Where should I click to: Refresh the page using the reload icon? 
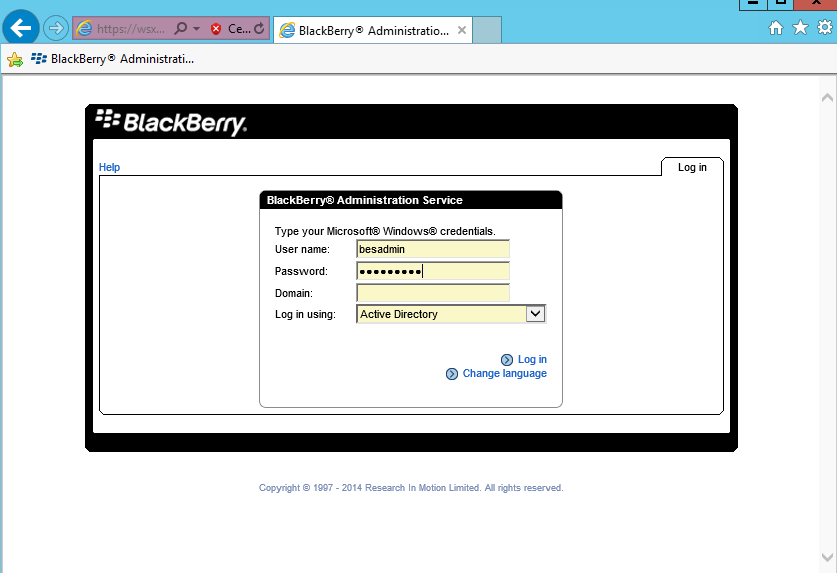coord(259,28)
